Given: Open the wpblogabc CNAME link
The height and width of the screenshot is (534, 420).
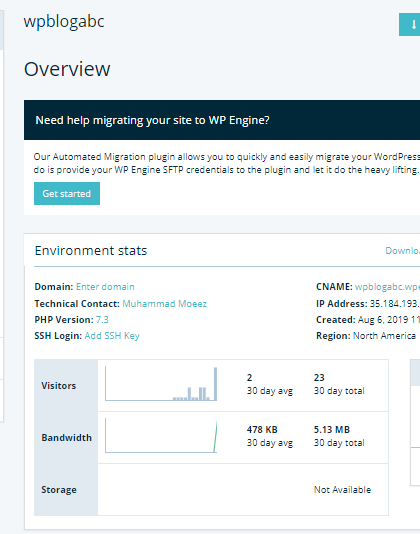Looking at the screenshot, I should click(x=387, y=287).
